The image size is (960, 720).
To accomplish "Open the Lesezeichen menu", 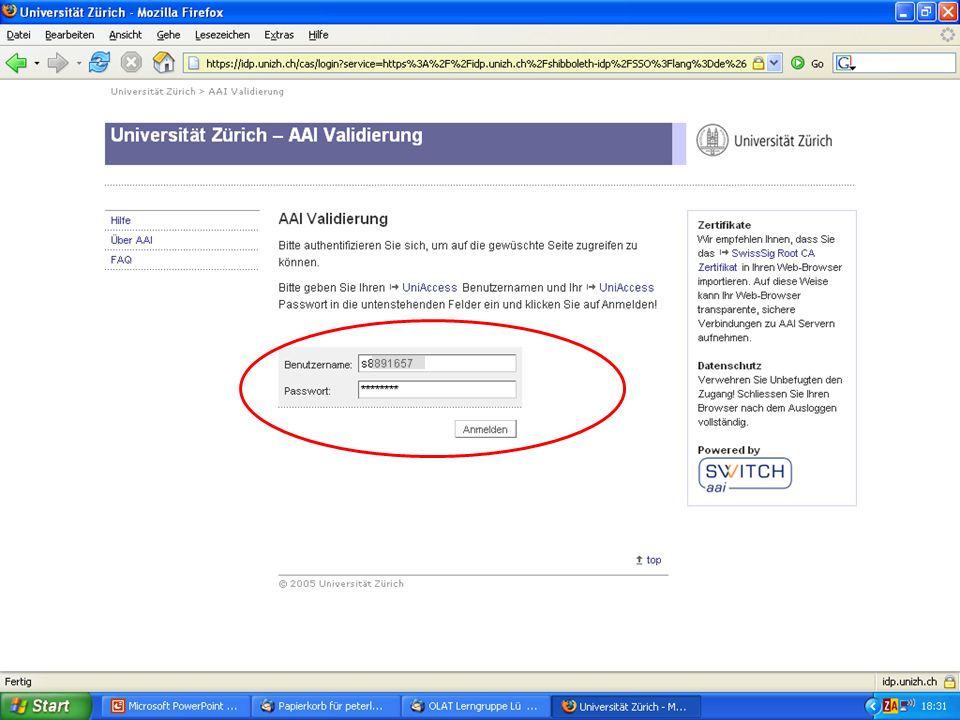I will [x=222, y=35].
